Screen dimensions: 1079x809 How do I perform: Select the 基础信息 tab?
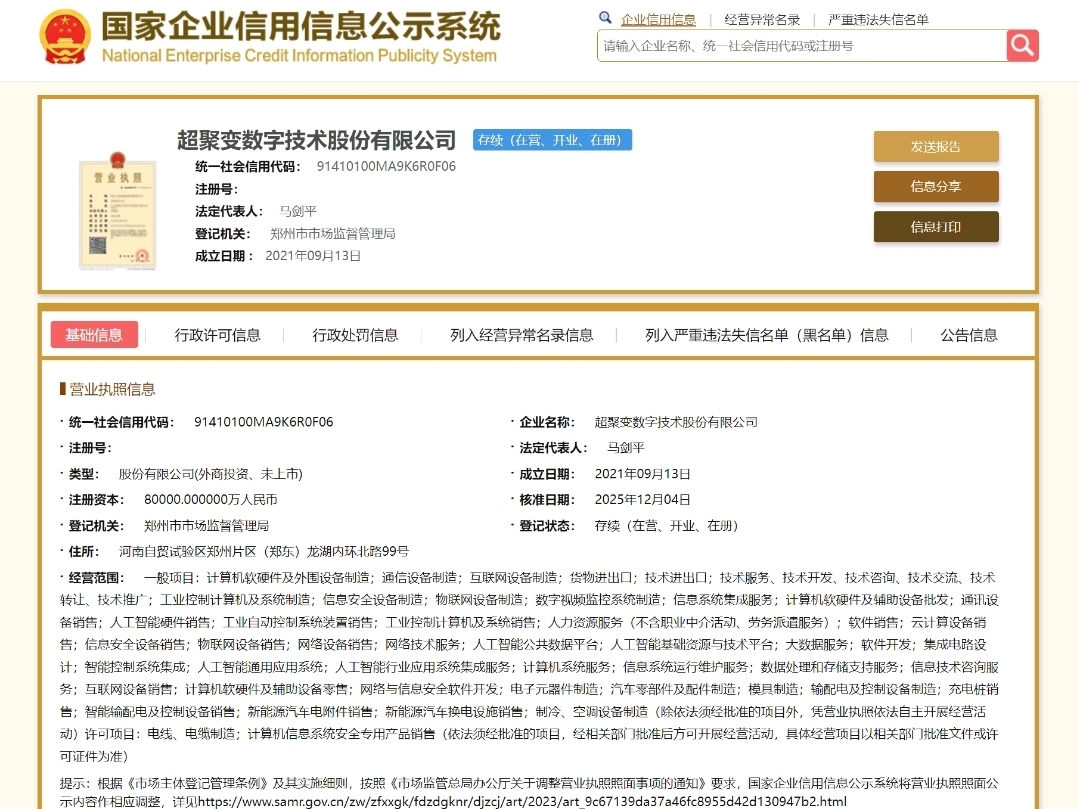[94, 335]
